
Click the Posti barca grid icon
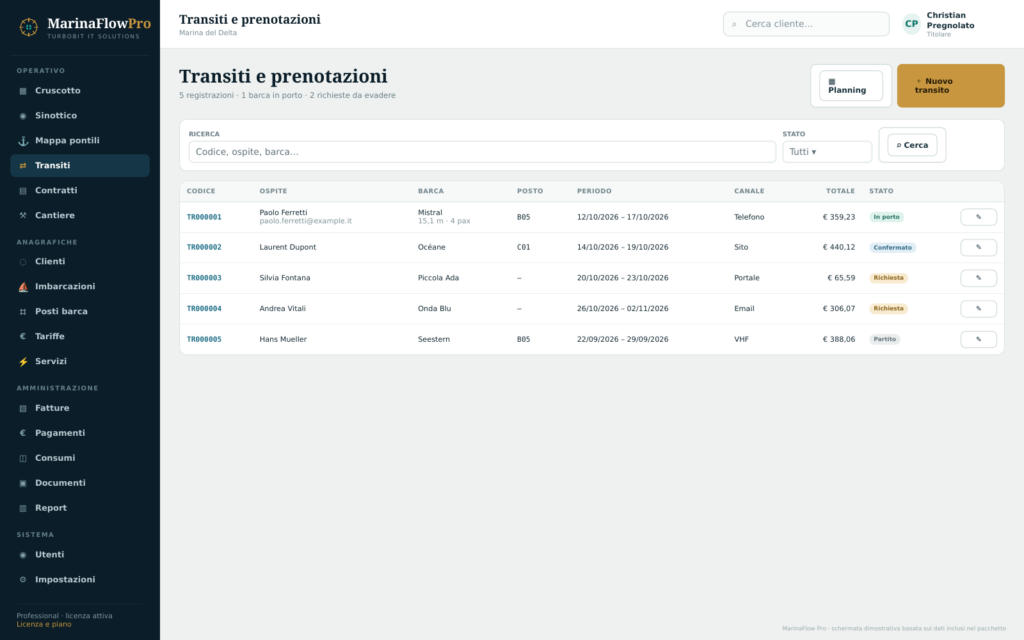(23, 312)
